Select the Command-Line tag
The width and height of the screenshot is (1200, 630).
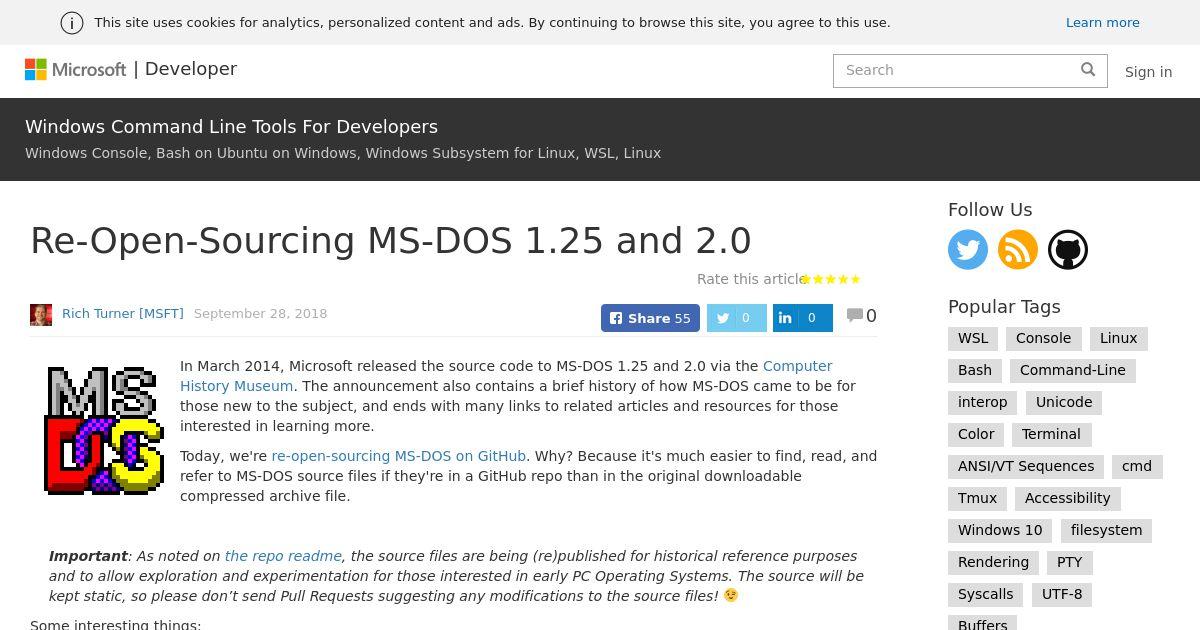1073,371
